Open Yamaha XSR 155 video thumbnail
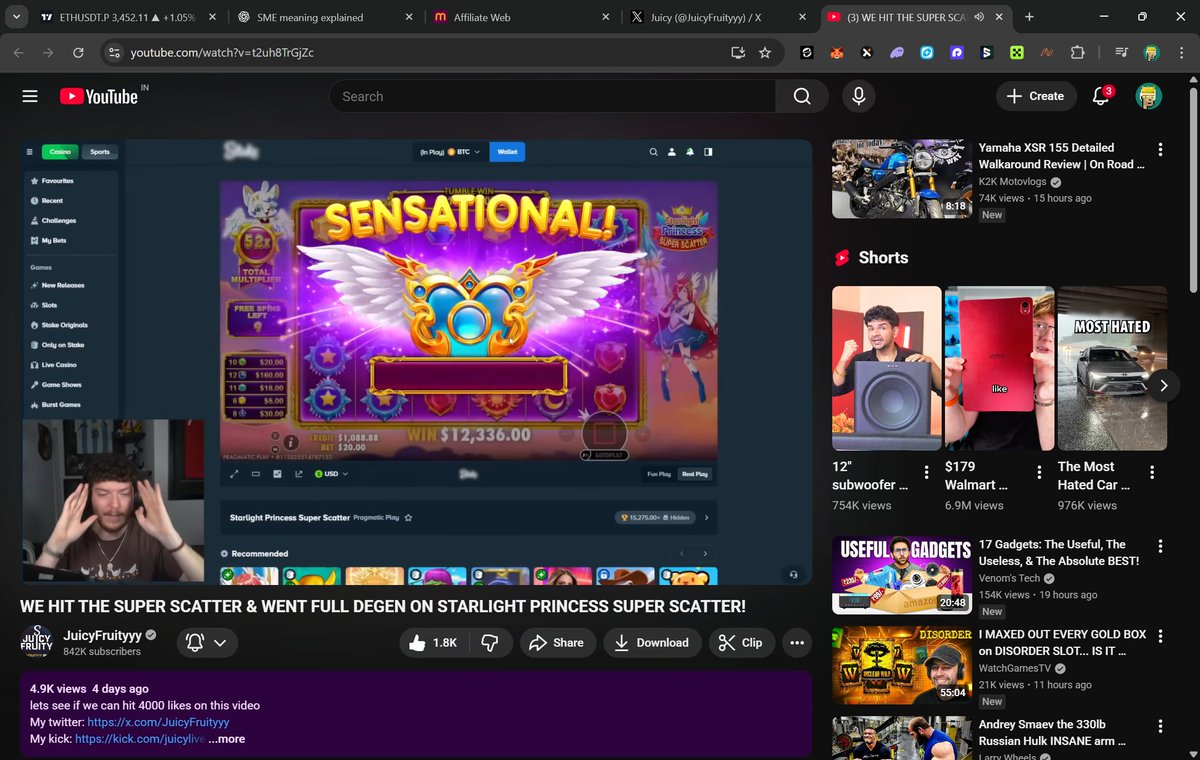 pos(901,179)
